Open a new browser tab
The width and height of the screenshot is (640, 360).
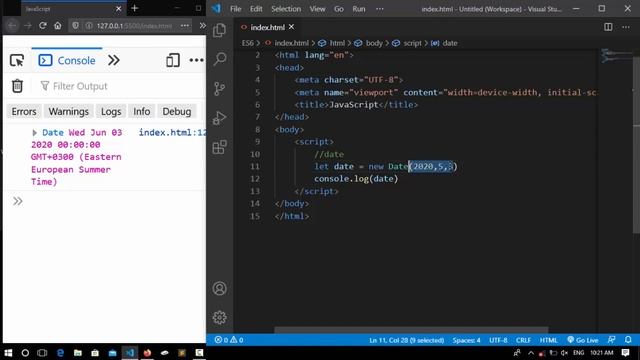pyautogui.click(x=134, y=8)
